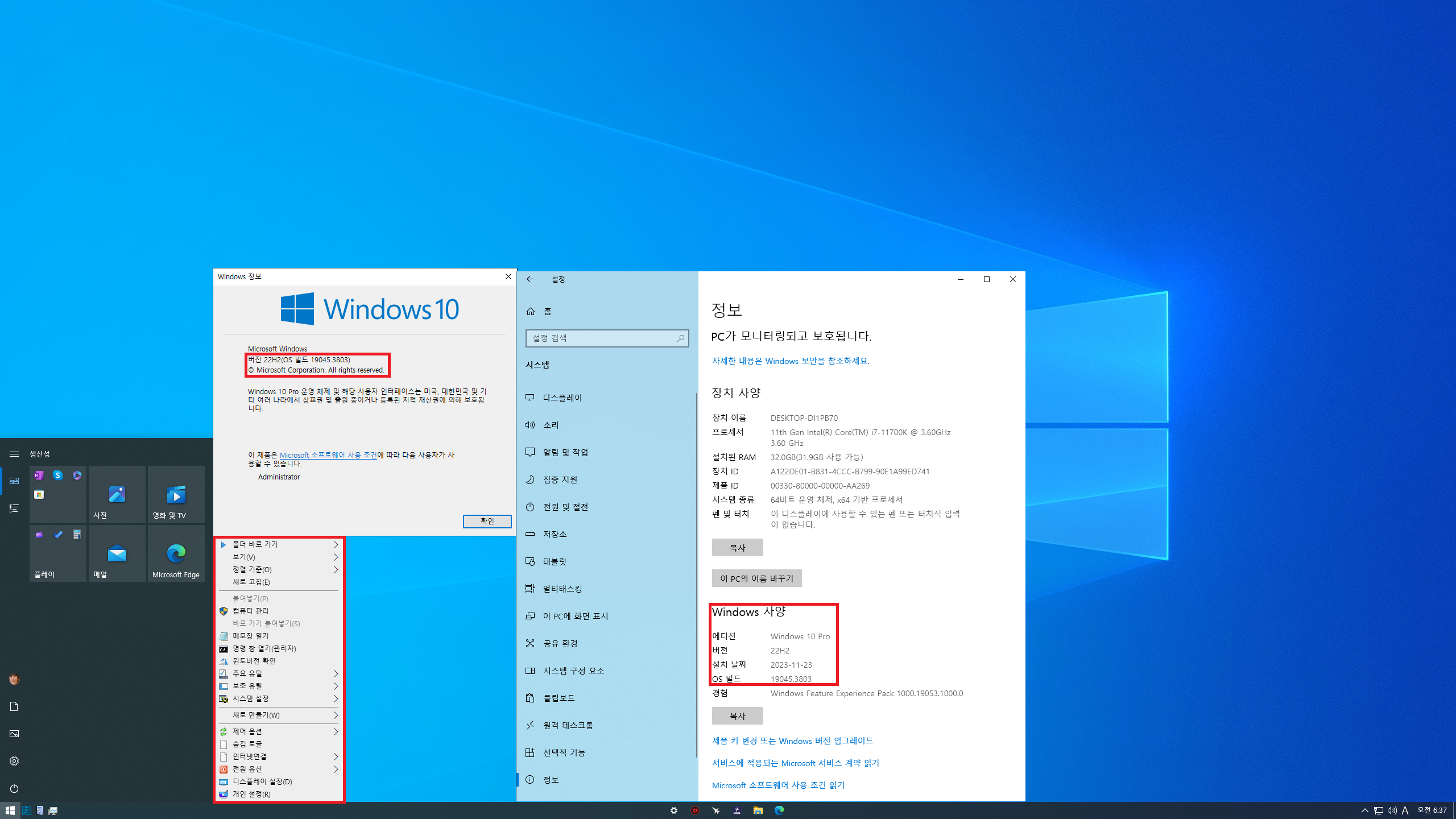Open the 사진 (Photos) tile
The image size is (1456, 819).
point(117,494)
